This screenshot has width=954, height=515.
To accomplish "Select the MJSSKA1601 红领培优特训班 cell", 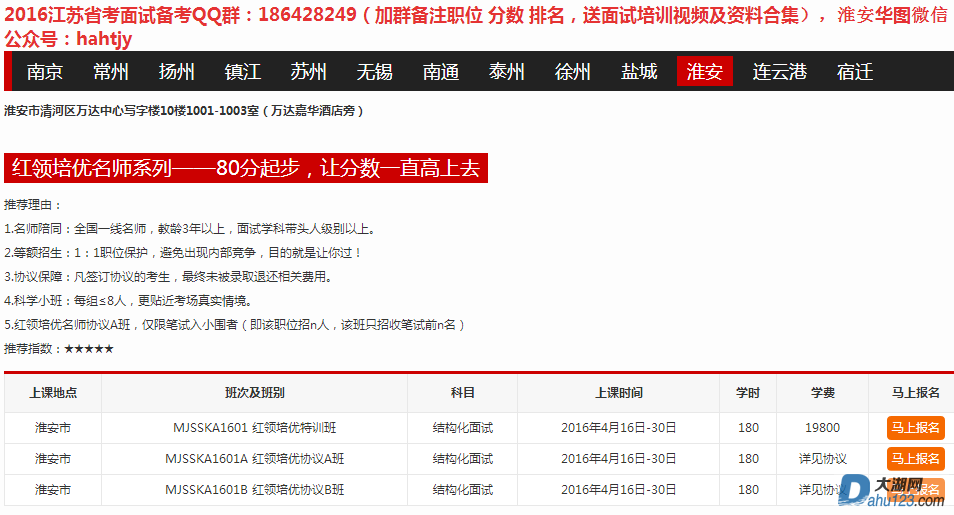I will pos(254,428).
